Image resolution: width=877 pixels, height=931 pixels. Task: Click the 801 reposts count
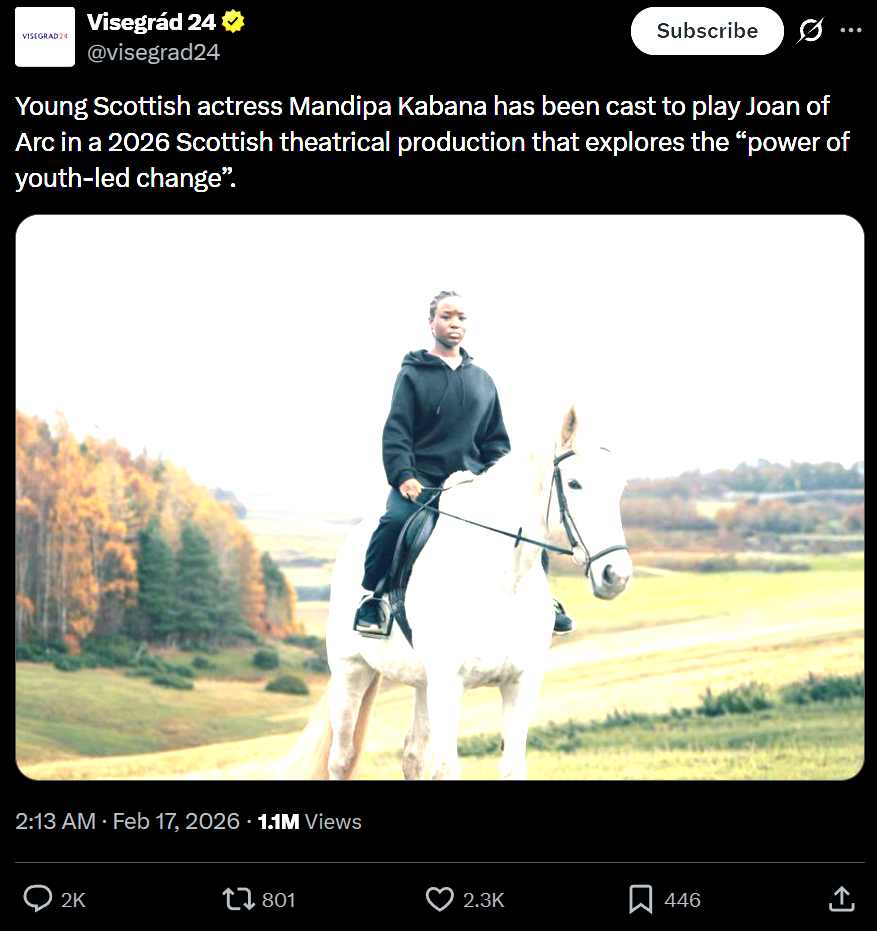point(278,900)
